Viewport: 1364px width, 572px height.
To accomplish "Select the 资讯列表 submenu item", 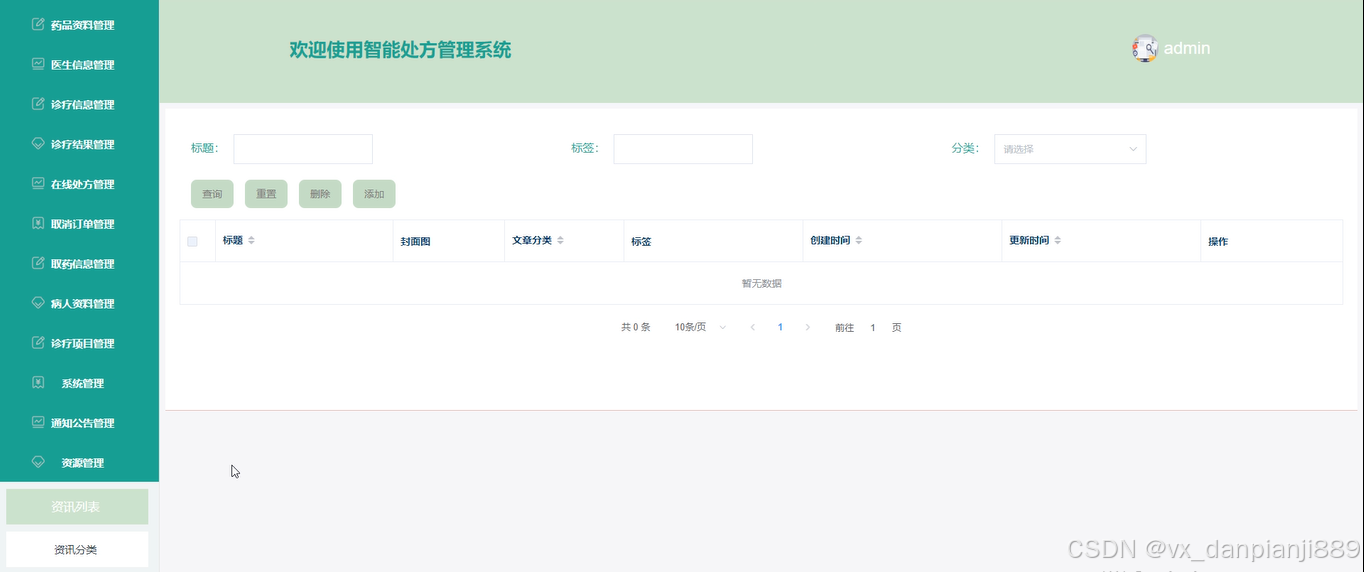I will (77, 507).
